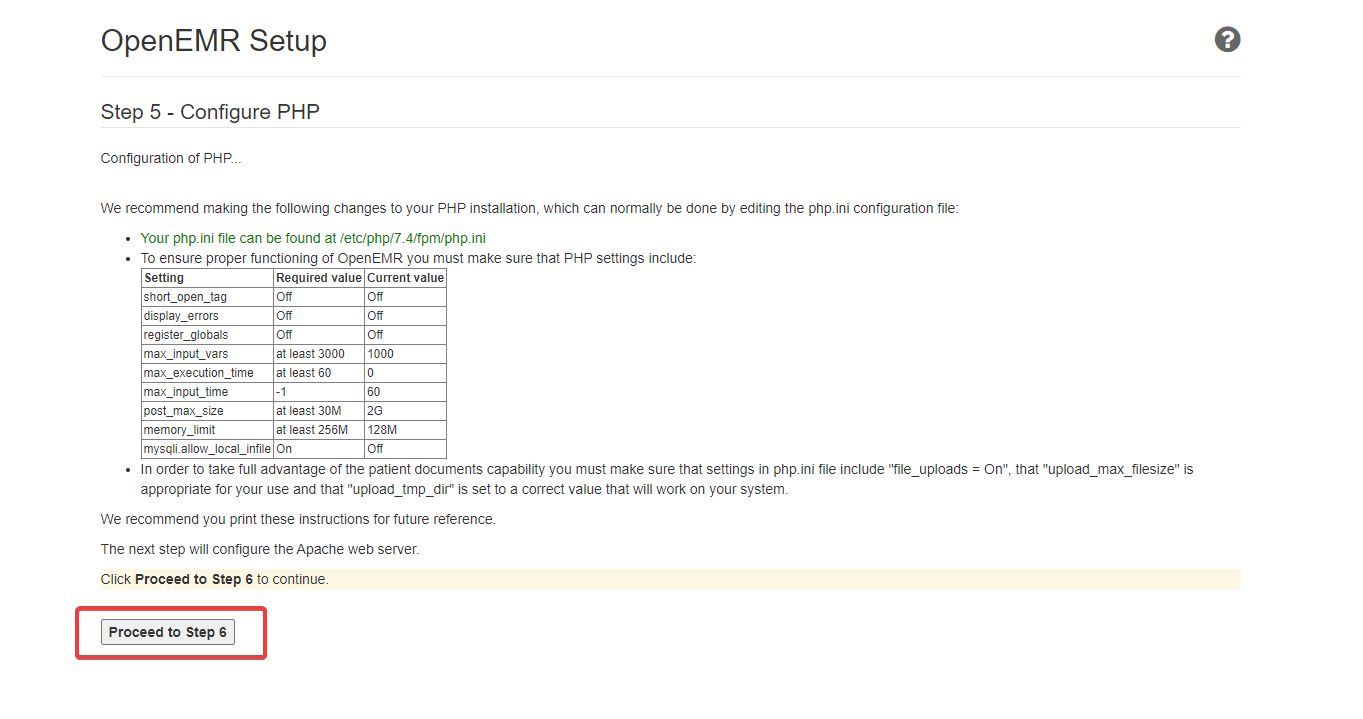The image size is (1363, 719).
Task: Click current value '128M' for memory_limit
Action: [405, 430]
